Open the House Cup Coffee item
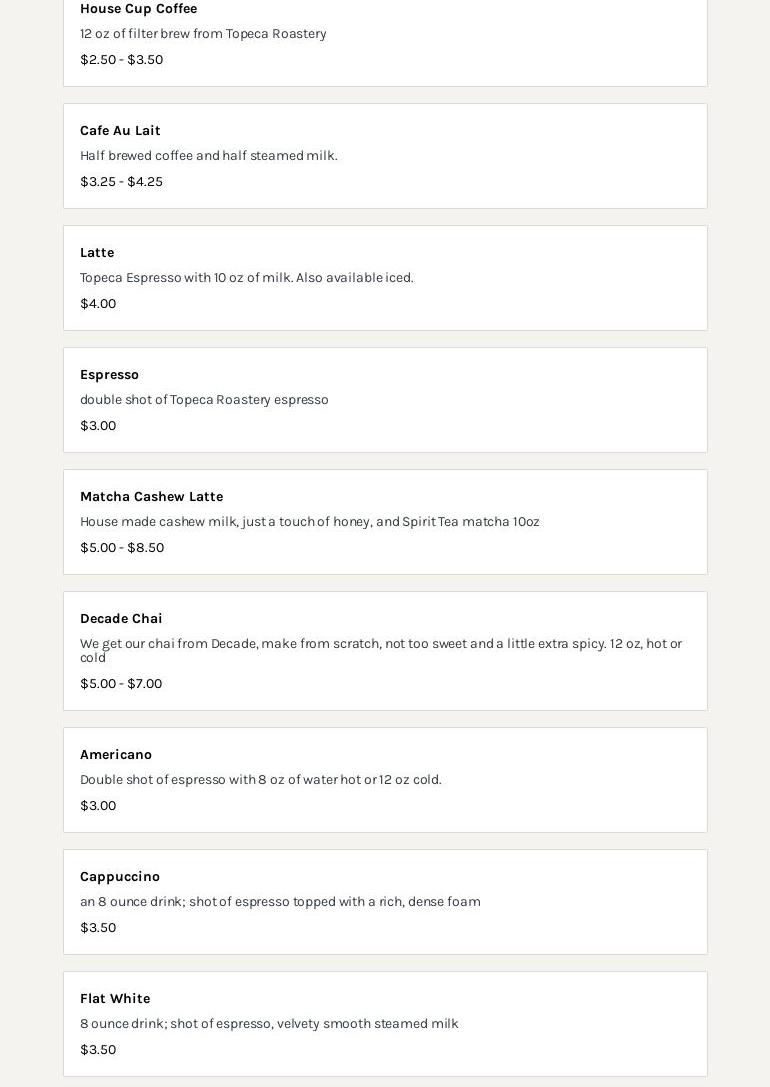Screen dimensions: 770x1087 pos(138,9)
